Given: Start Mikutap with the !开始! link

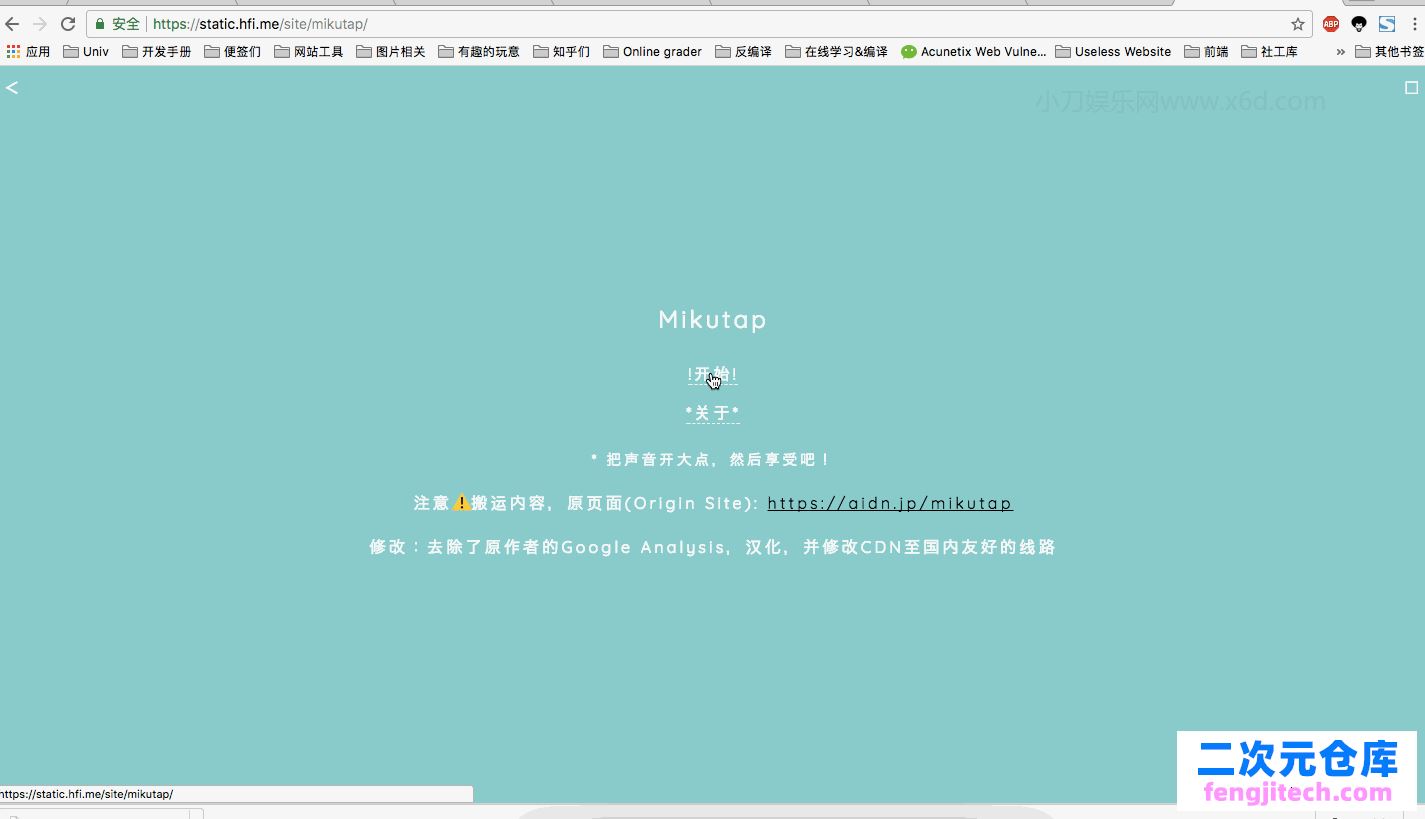Looking at the screenshot, I should coord(712,375).
